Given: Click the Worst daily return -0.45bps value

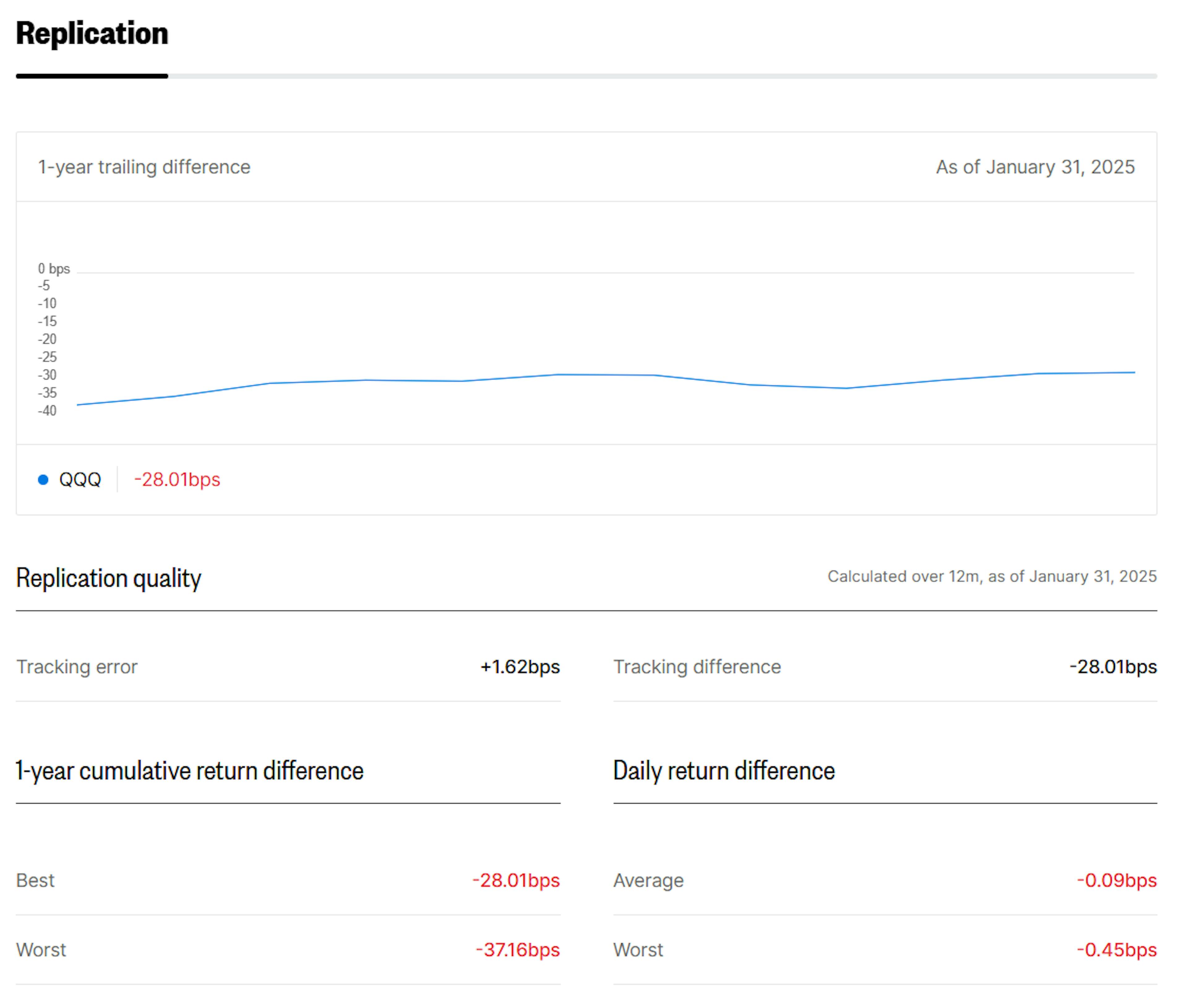Looking at the screenshot, I should coord(1116,950).
